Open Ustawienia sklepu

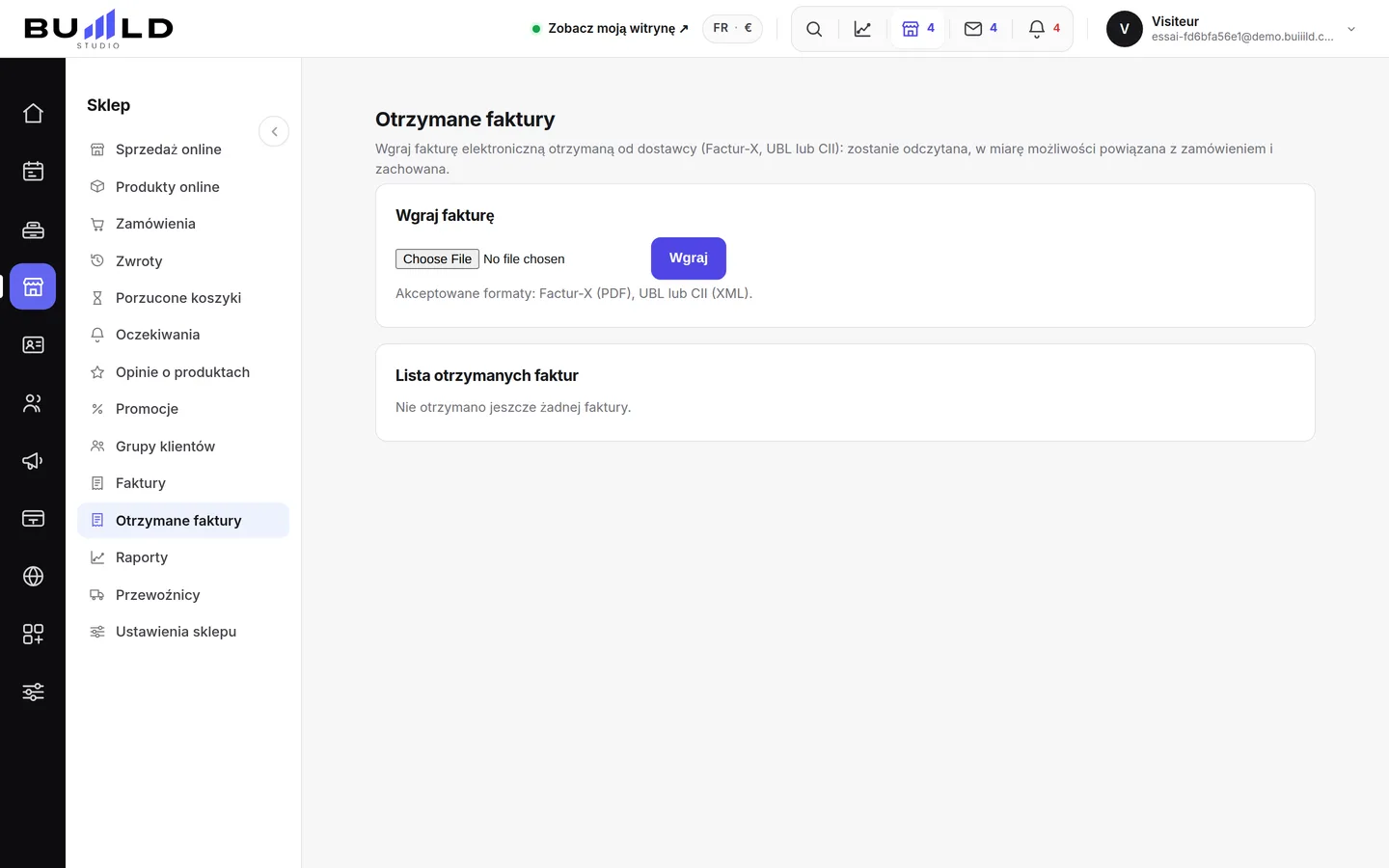coord(183,632)
